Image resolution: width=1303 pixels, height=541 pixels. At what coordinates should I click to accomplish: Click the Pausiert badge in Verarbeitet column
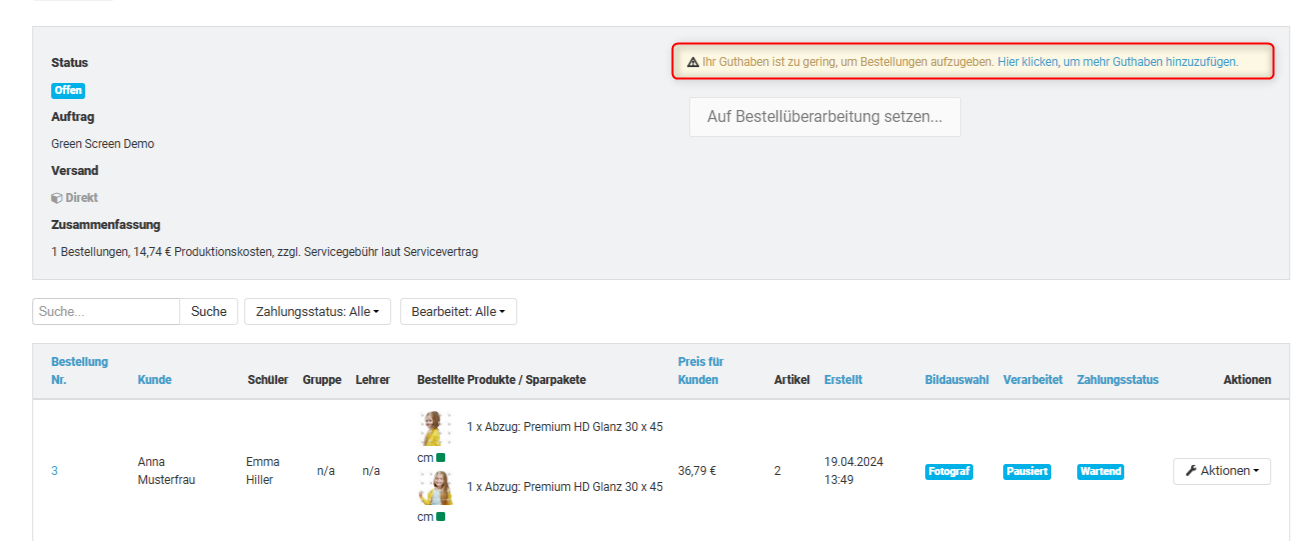[x=1027, y=471]
